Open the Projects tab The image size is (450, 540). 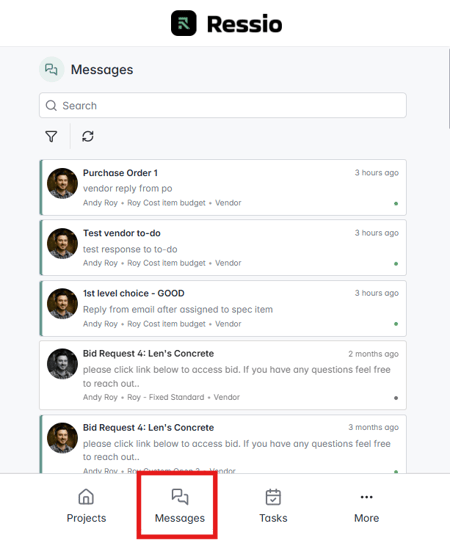click(86, 506)
